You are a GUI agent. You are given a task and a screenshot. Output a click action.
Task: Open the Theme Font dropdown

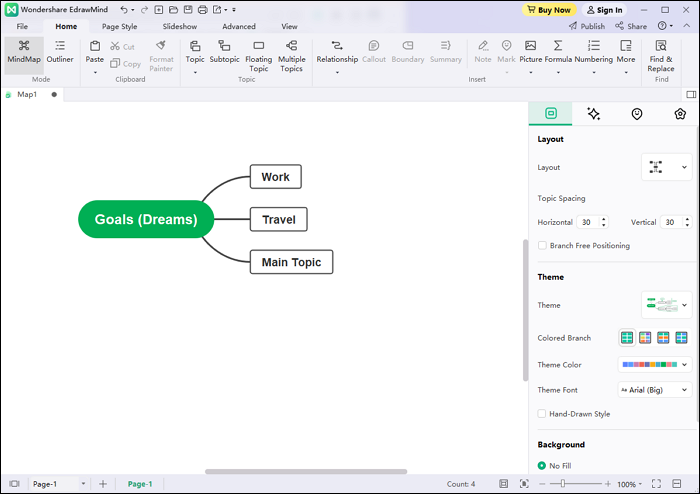coord(655,390)
